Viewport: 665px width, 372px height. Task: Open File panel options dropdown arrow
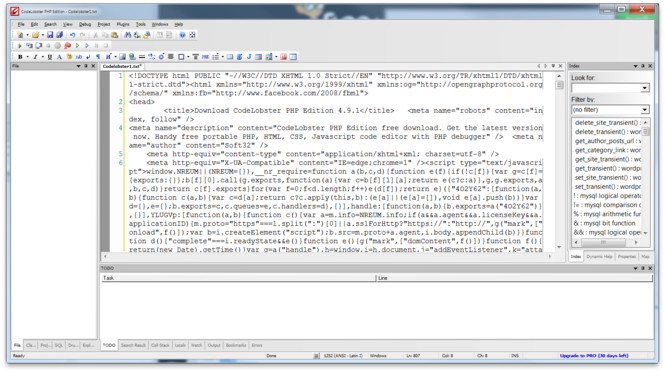[78, 66]
